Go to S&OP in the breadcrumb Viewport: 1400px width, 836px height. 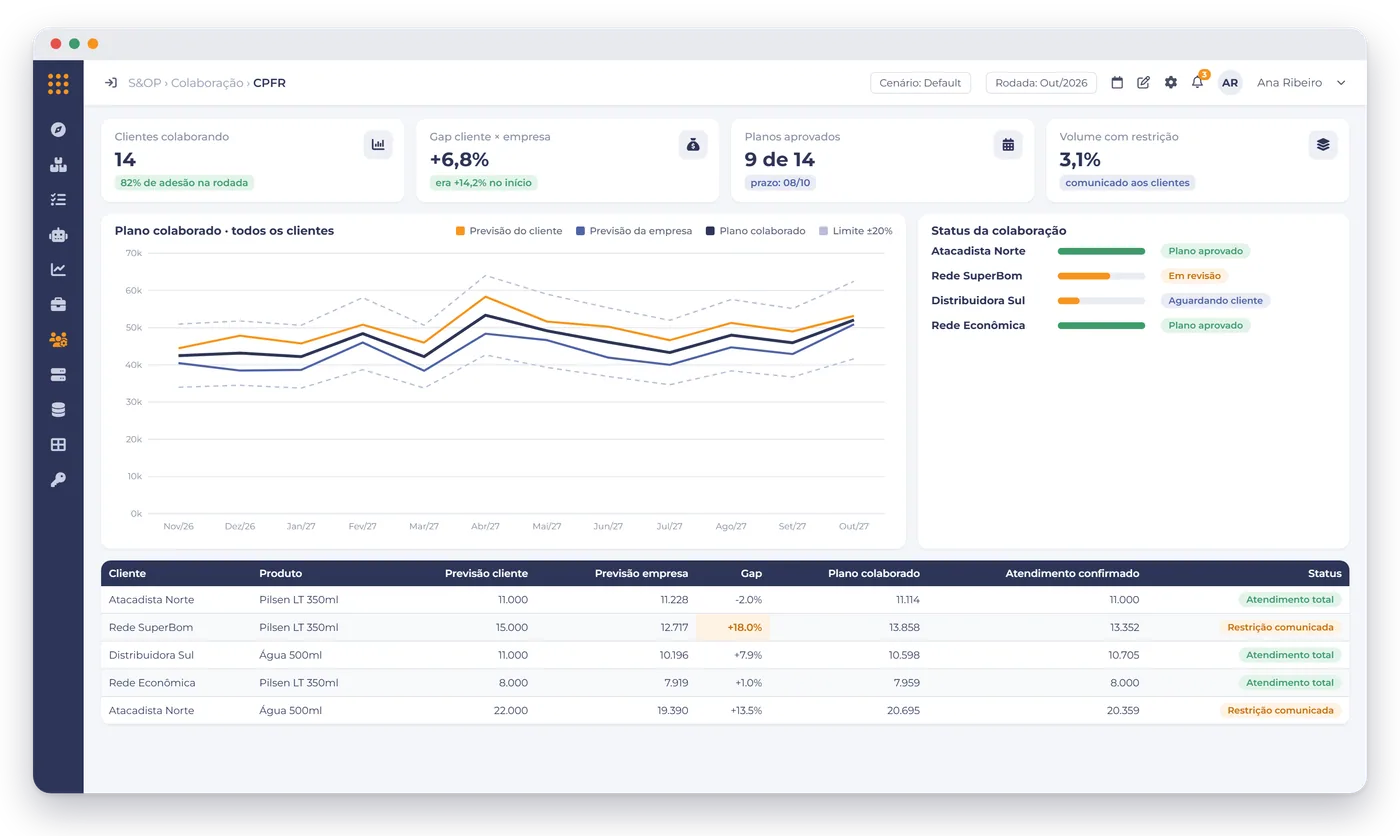[x=144, y=83]
